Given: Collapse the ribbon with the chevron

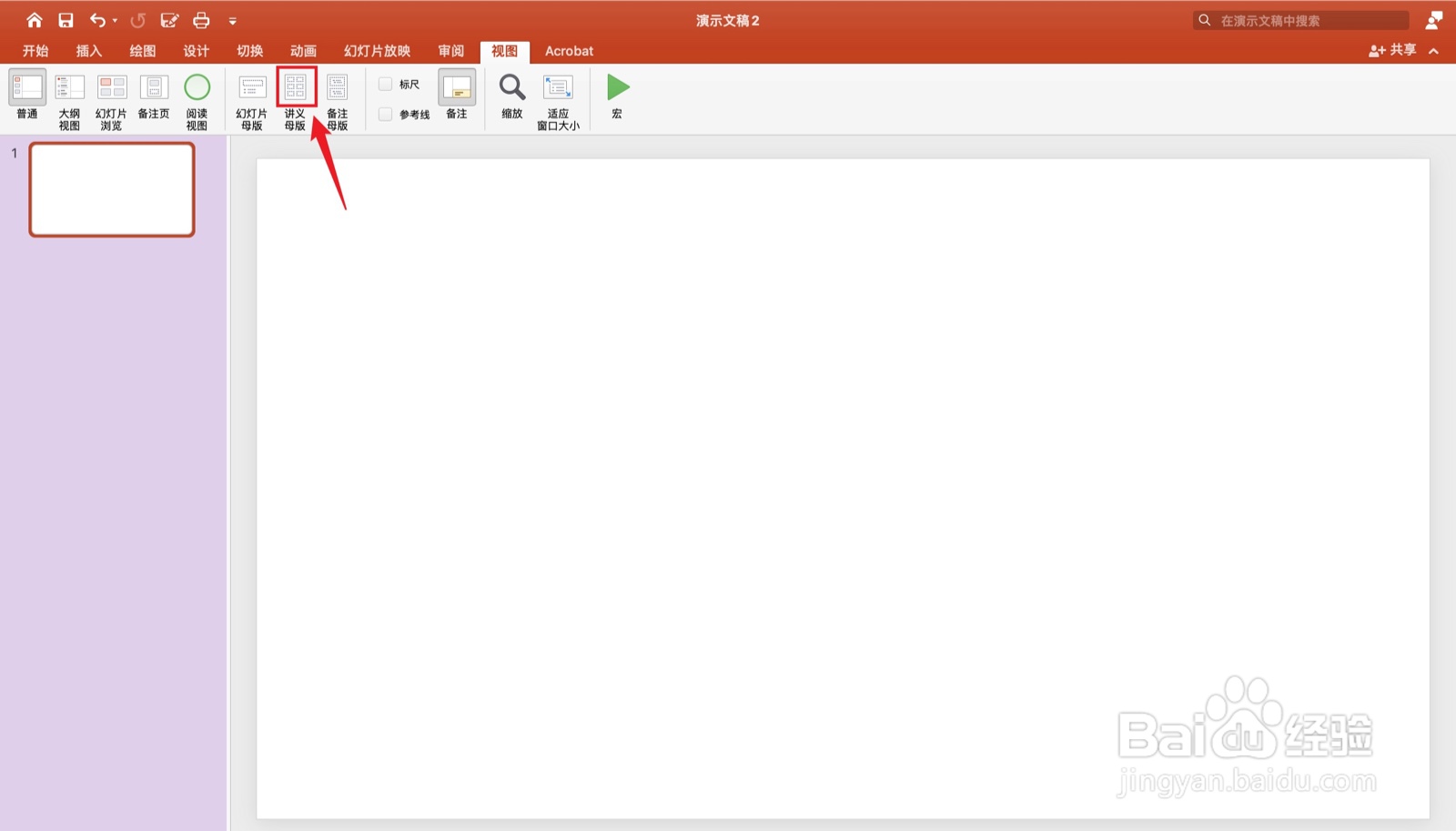Looking at the screenshot, I should tap(1434, 51).
